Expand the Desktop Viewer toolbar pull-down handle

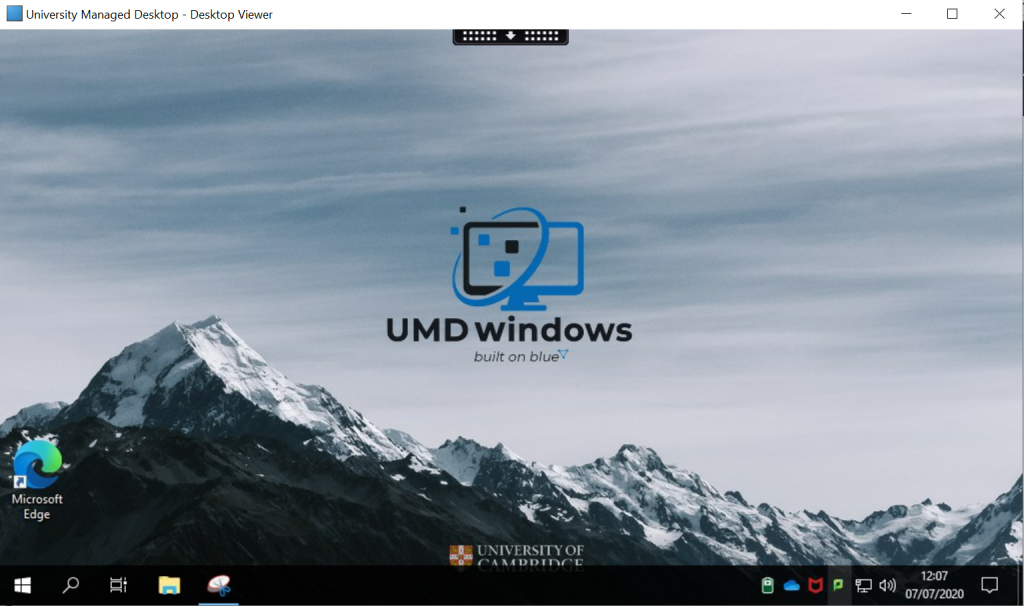point(511,37)
